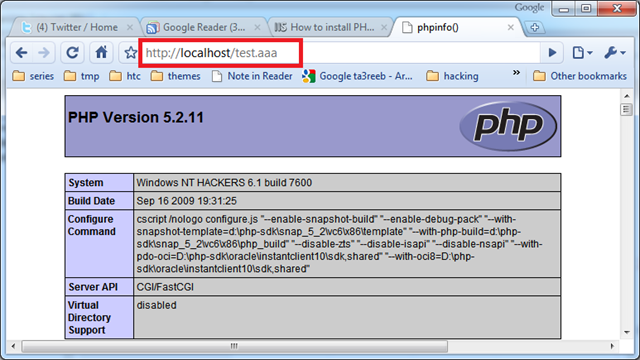Click the horizontal scrollbar left arrow

pyautogui.click(x=13, y=346)
